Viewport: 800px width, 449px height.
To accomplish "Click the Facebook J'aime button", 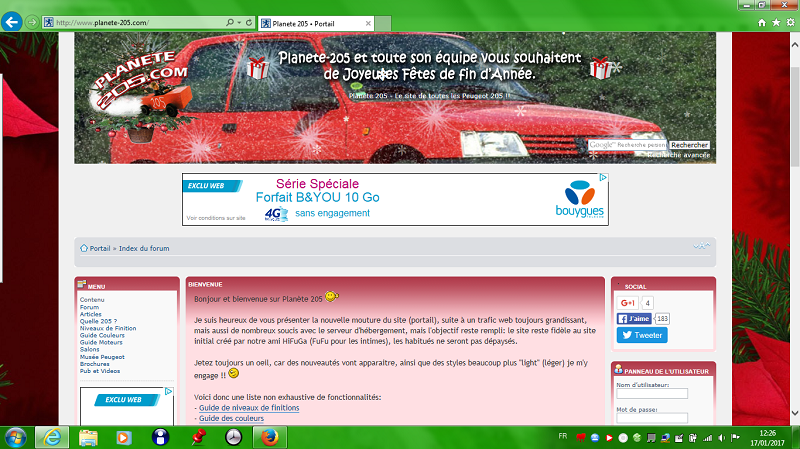I will click(x=634, y=319).
